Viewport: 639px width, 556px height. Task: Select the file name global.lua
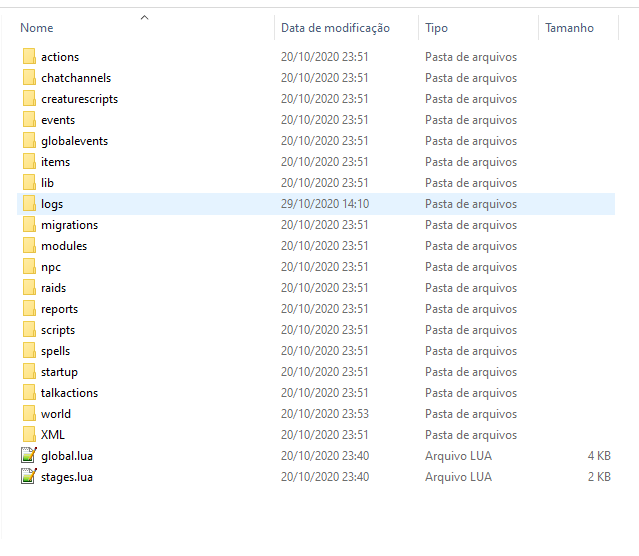pyautogui.click(x=67, y=456)
